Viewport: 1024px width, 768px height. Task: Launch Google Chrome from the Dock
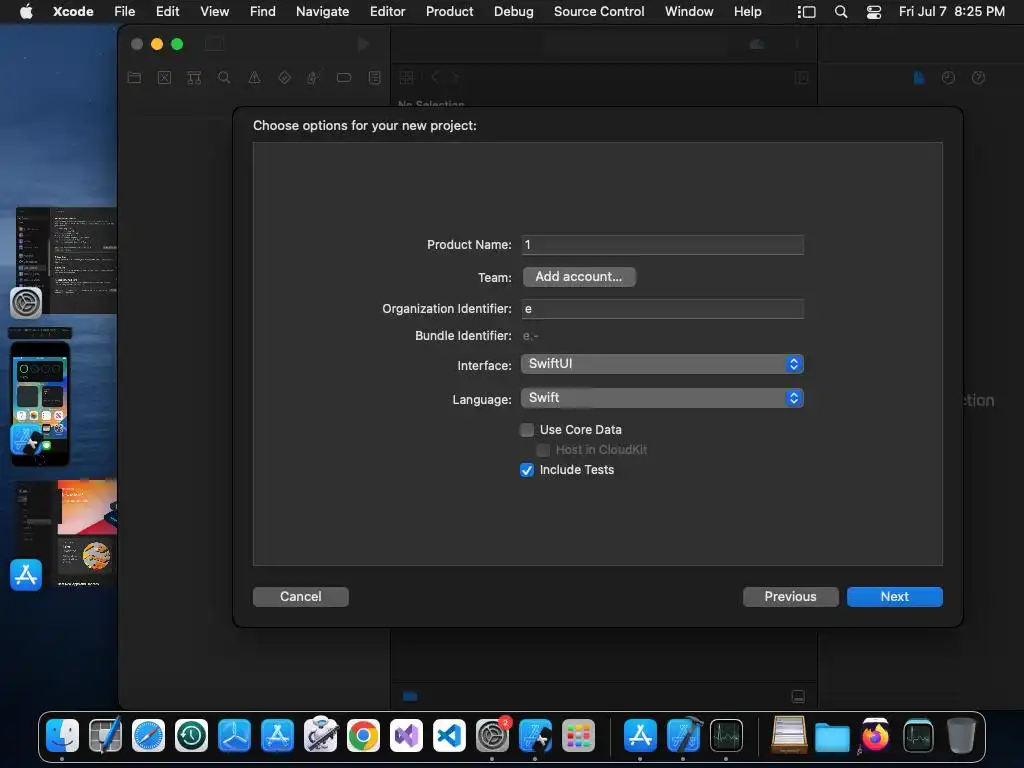(363, 736)
